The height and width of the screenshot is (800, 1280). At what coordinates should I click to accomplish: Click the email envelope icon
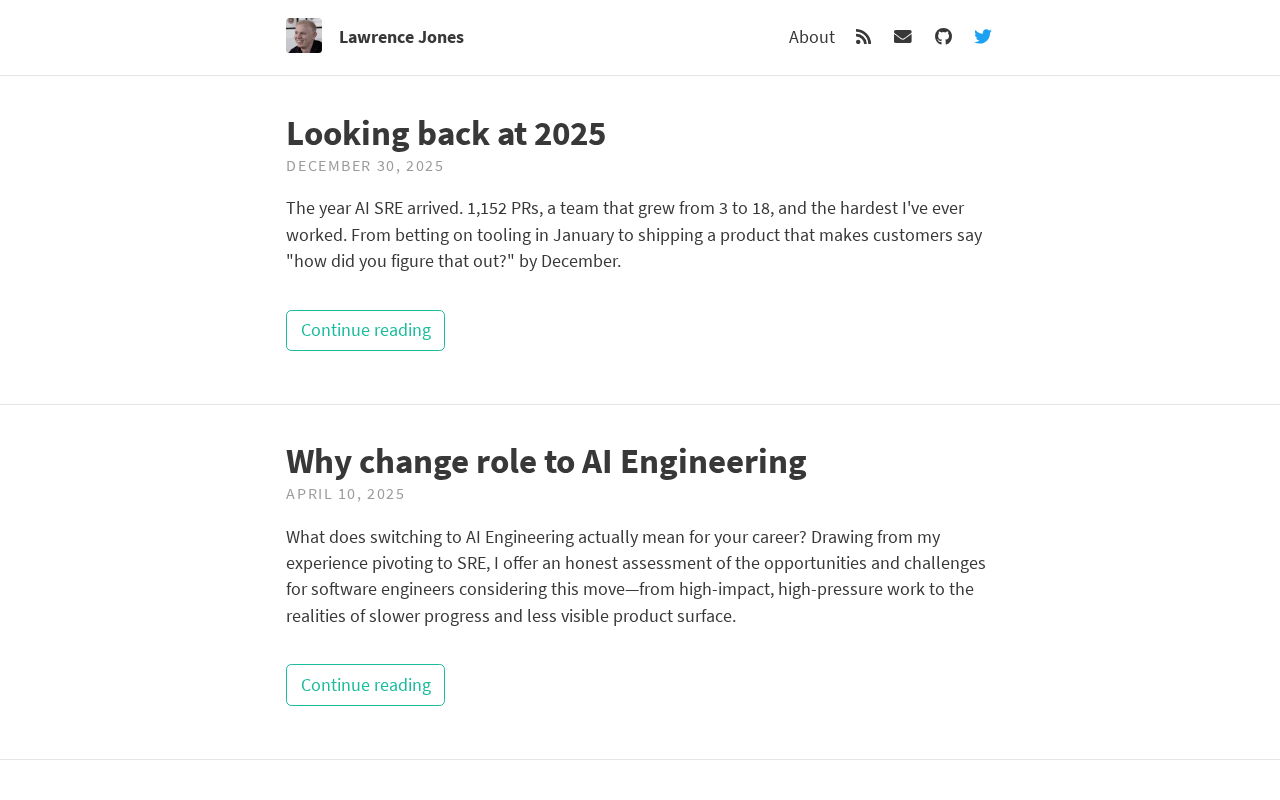pyautogui.click(x=903, y=37)
